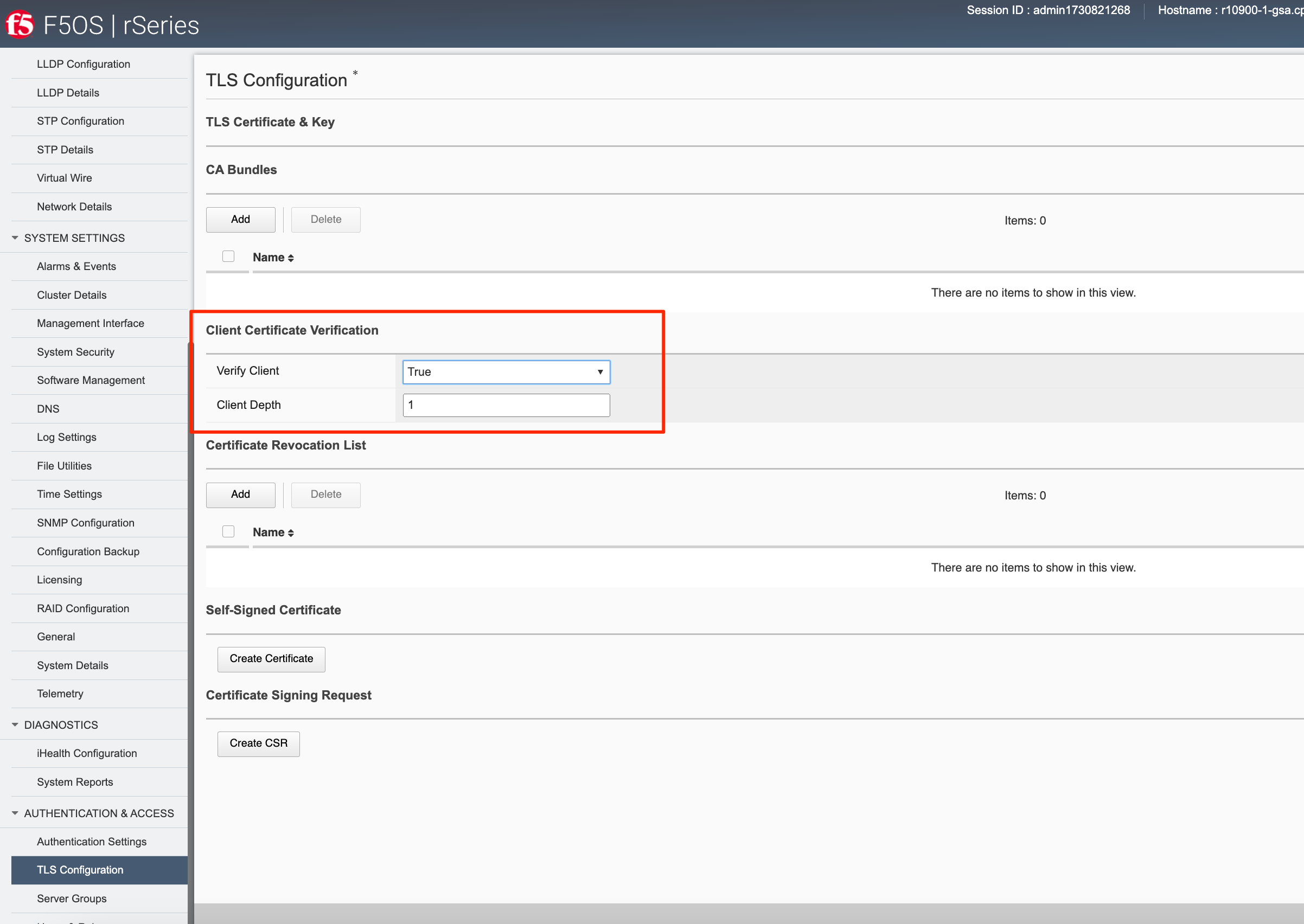
Task: Click the Client Certificate Verification heading
Action: (292, 330)
